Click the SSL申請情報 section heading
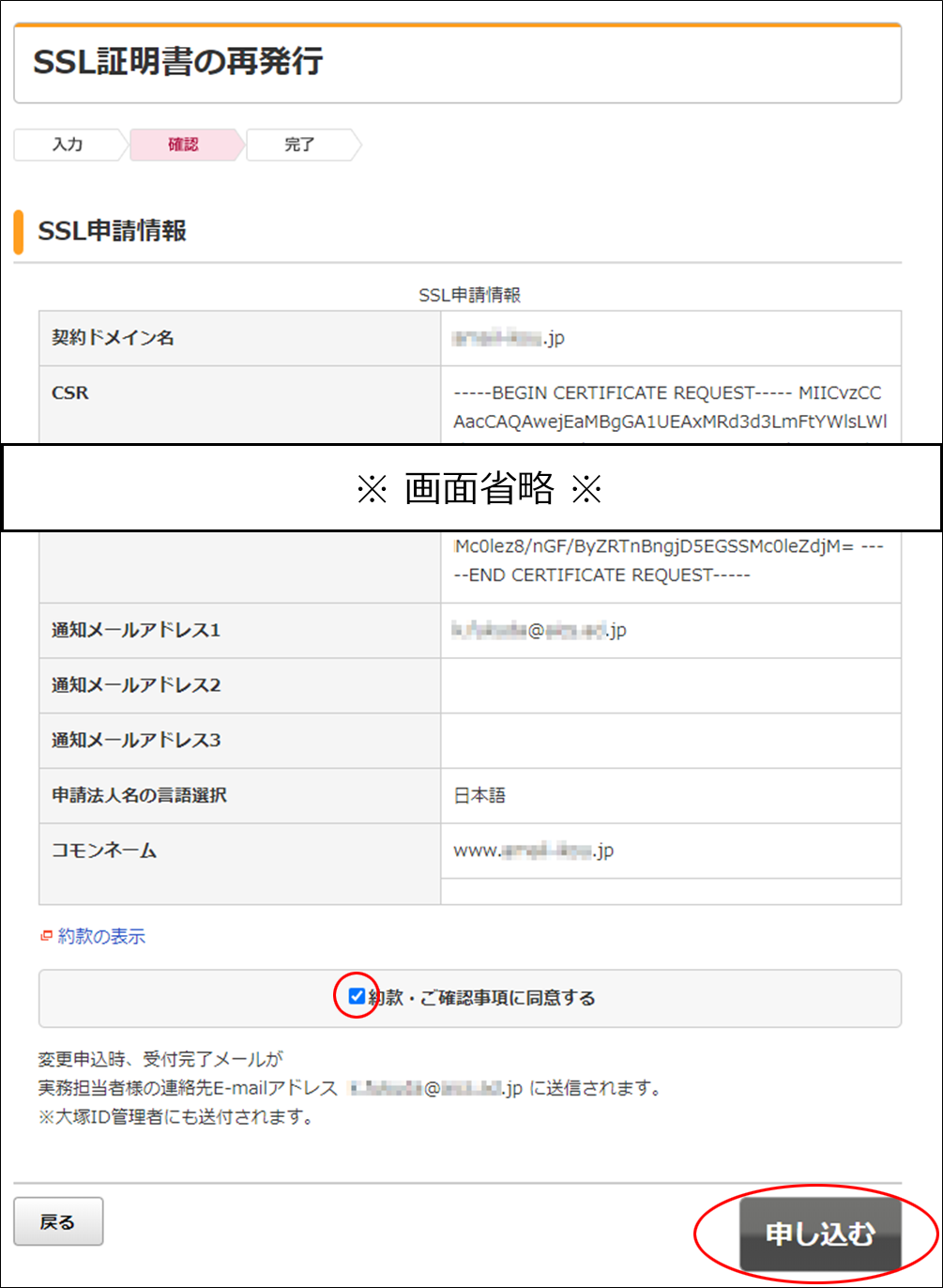The height and width of the screenshot is (1288, 943). tap(113, 231)
